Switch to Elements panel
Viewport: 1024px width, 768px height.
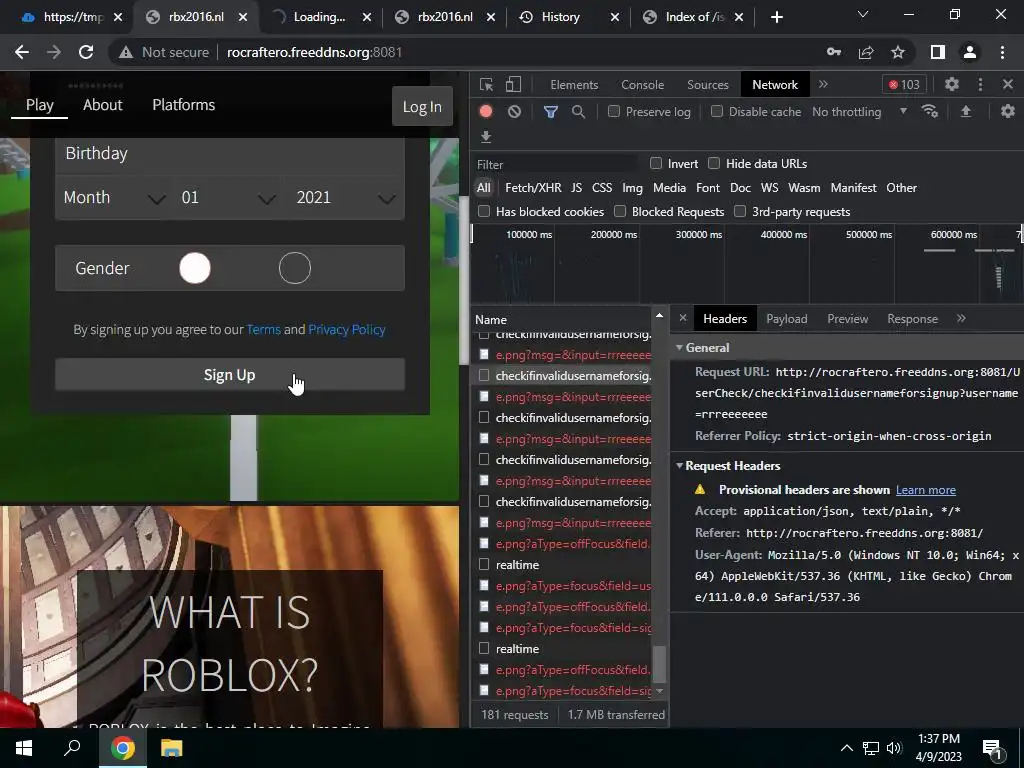pos(574,84)
